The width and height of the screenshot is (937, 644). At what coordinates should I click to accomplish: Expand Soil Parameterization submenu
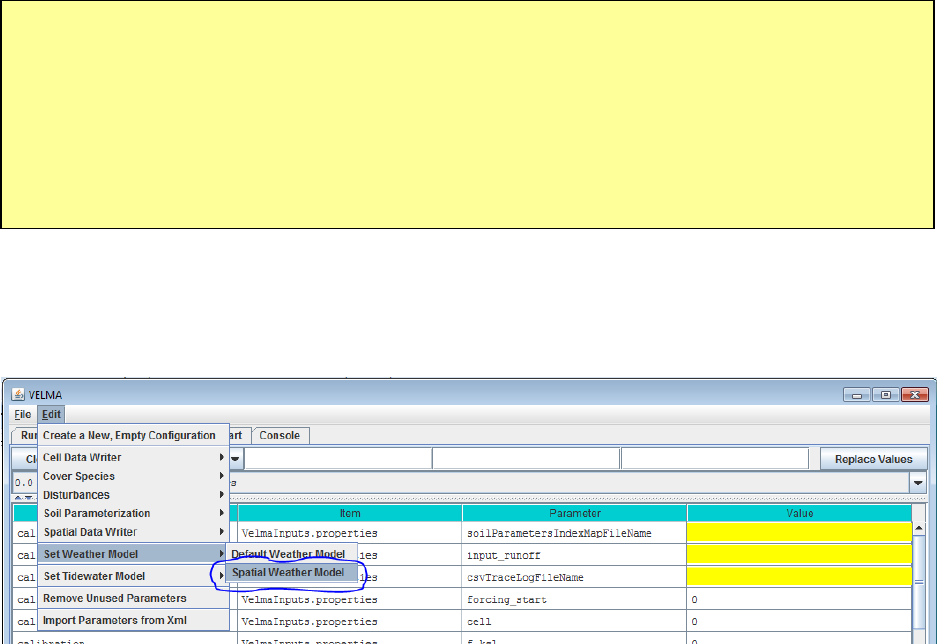click(133, 513)
